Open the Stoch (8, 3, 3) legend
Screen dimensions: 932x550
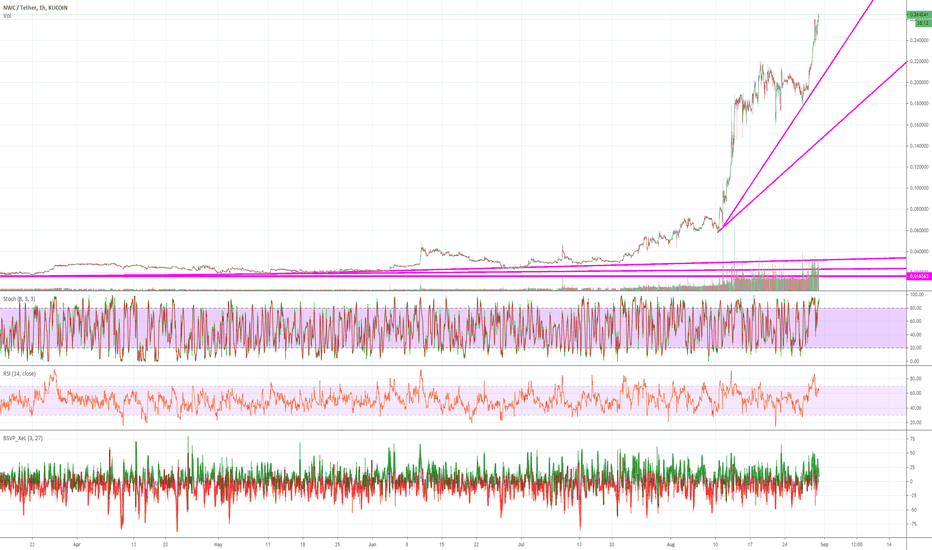coord(19,298)
